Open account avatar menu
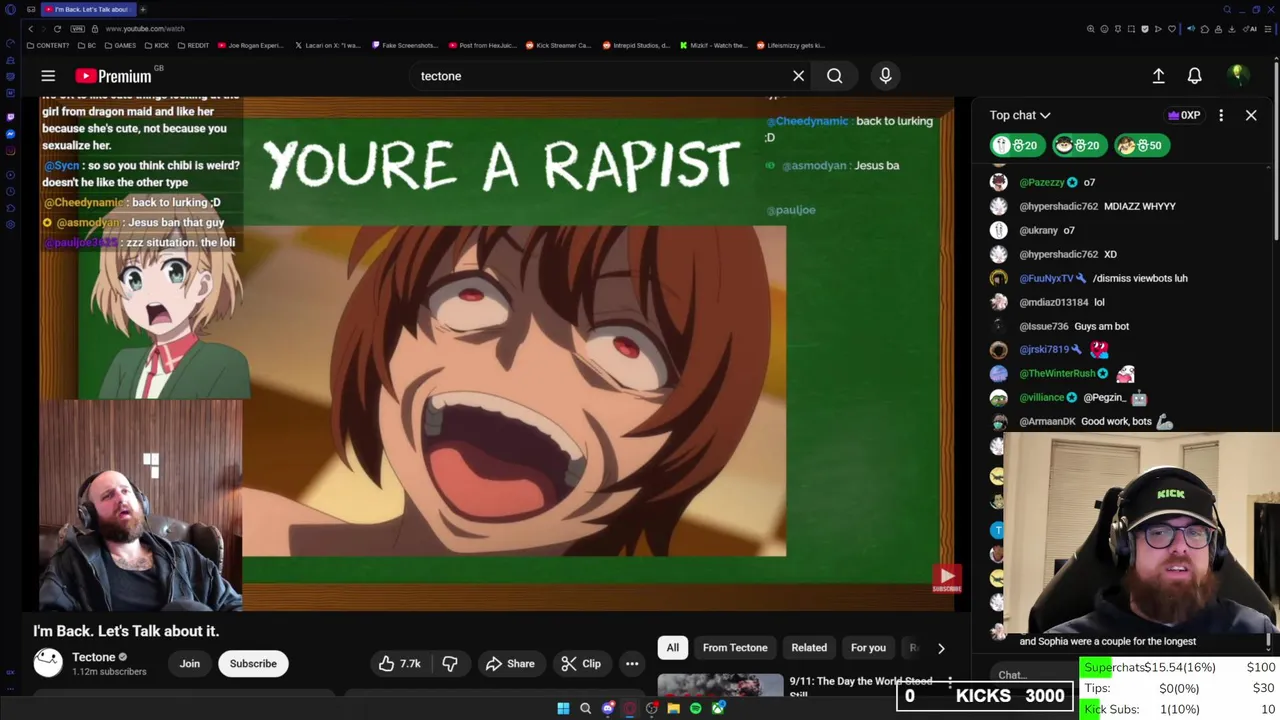1280x720 pixels. [1237, 76]
